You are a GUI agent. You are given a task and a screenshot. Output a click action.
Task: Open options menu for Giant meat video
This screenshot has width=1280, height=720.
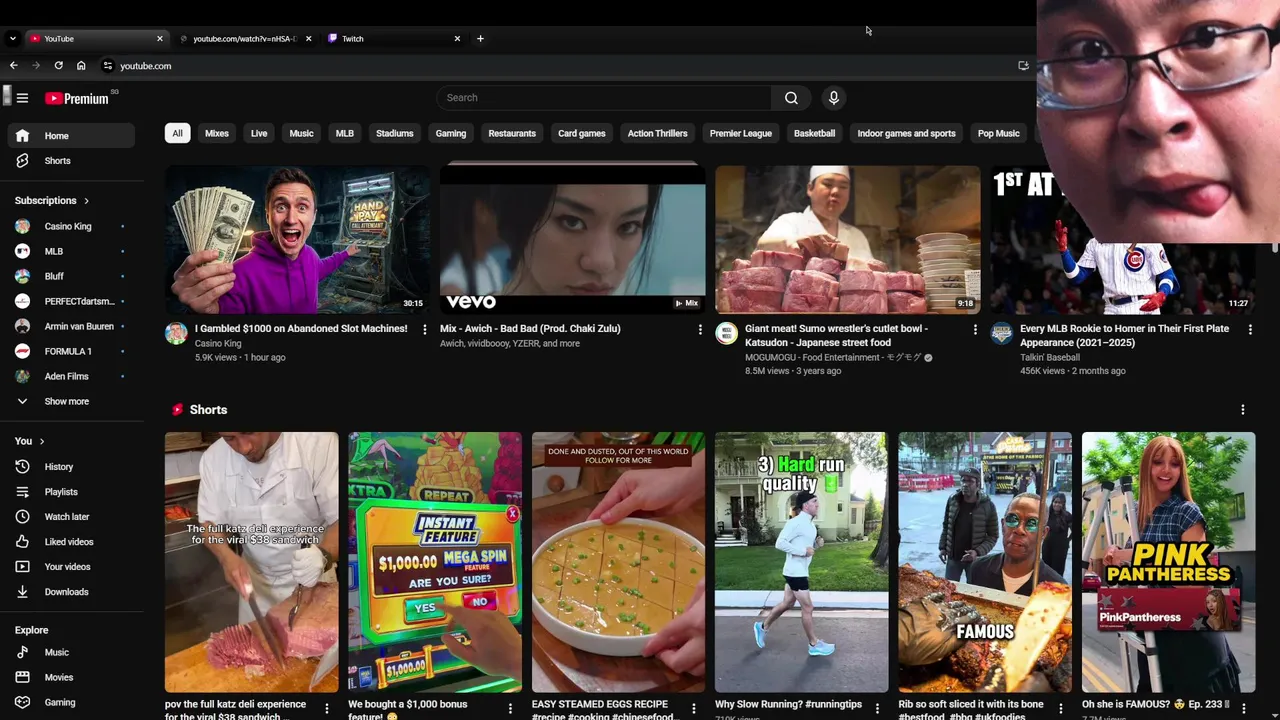coord(975,329)
